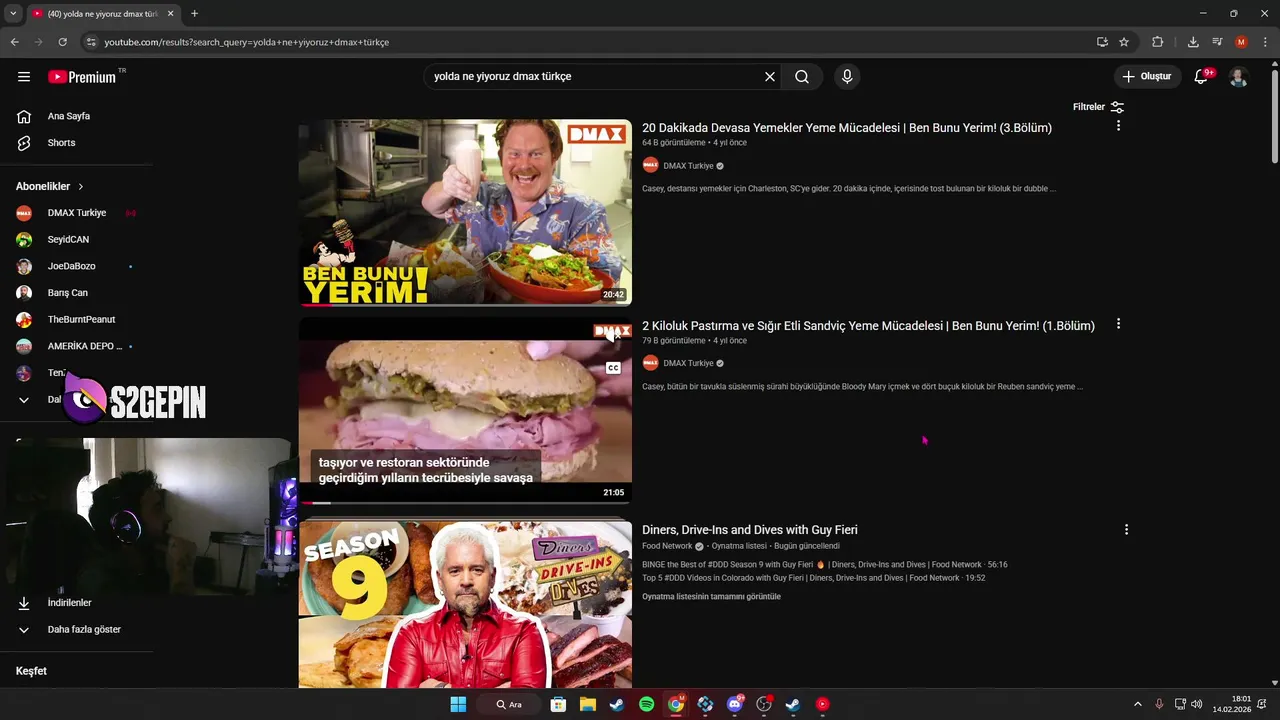Click 'Oynatma listesinin tamamını görüntüle' link
The height and width of the screenshot is (720, 1280).
tap(711, 597)
